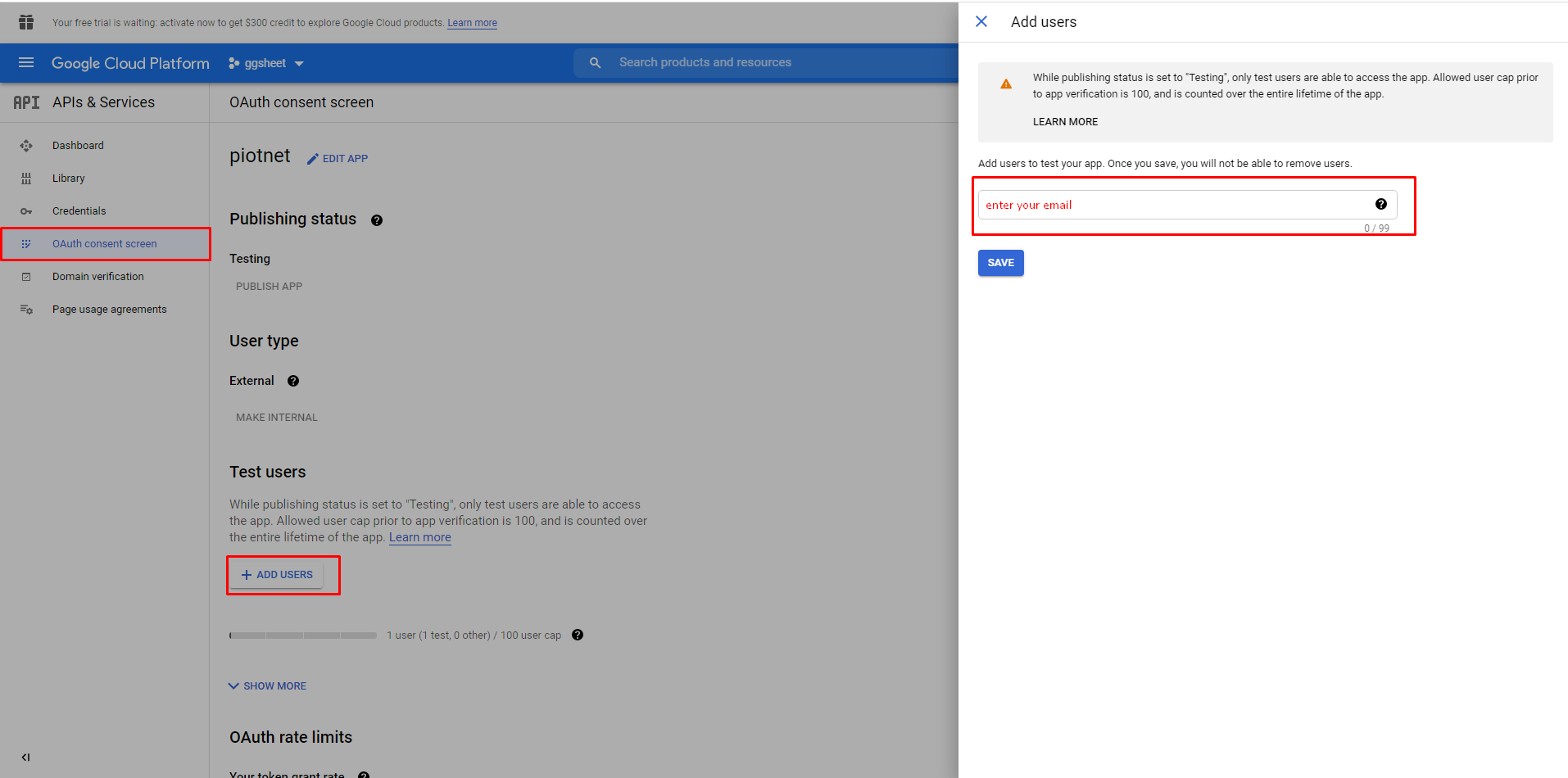The width and height of the screenshot is (1568, 778).
Task: Open Credentials via the key icon
Action: pyautogui.click(x=26, y=210)
